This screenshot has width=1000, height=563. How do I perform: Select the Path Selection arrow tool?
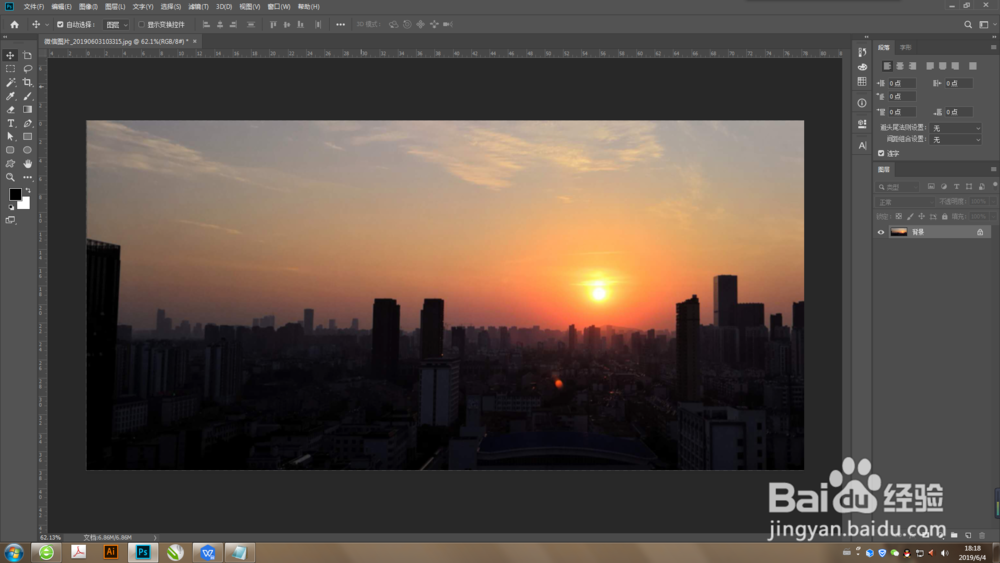click(10, 136)
